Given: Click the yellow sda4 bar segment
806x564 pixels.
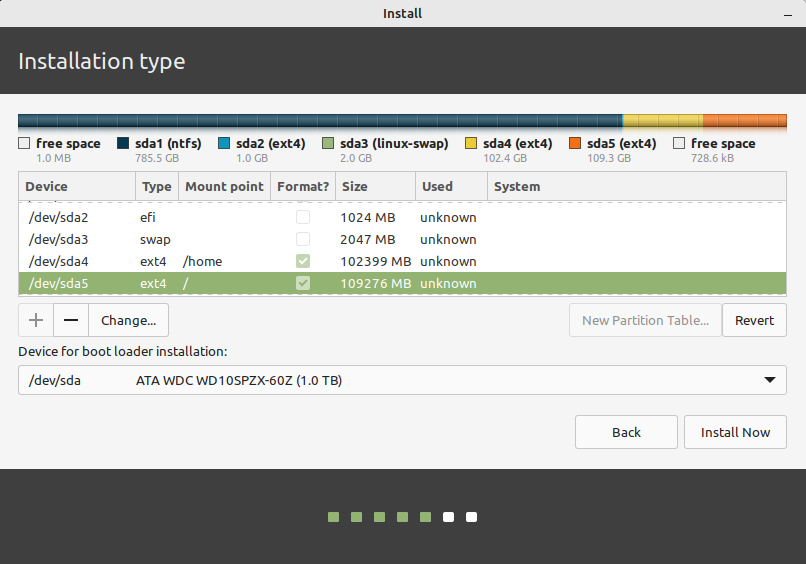Looking at the screenshot, I should (x=663, y=121).
